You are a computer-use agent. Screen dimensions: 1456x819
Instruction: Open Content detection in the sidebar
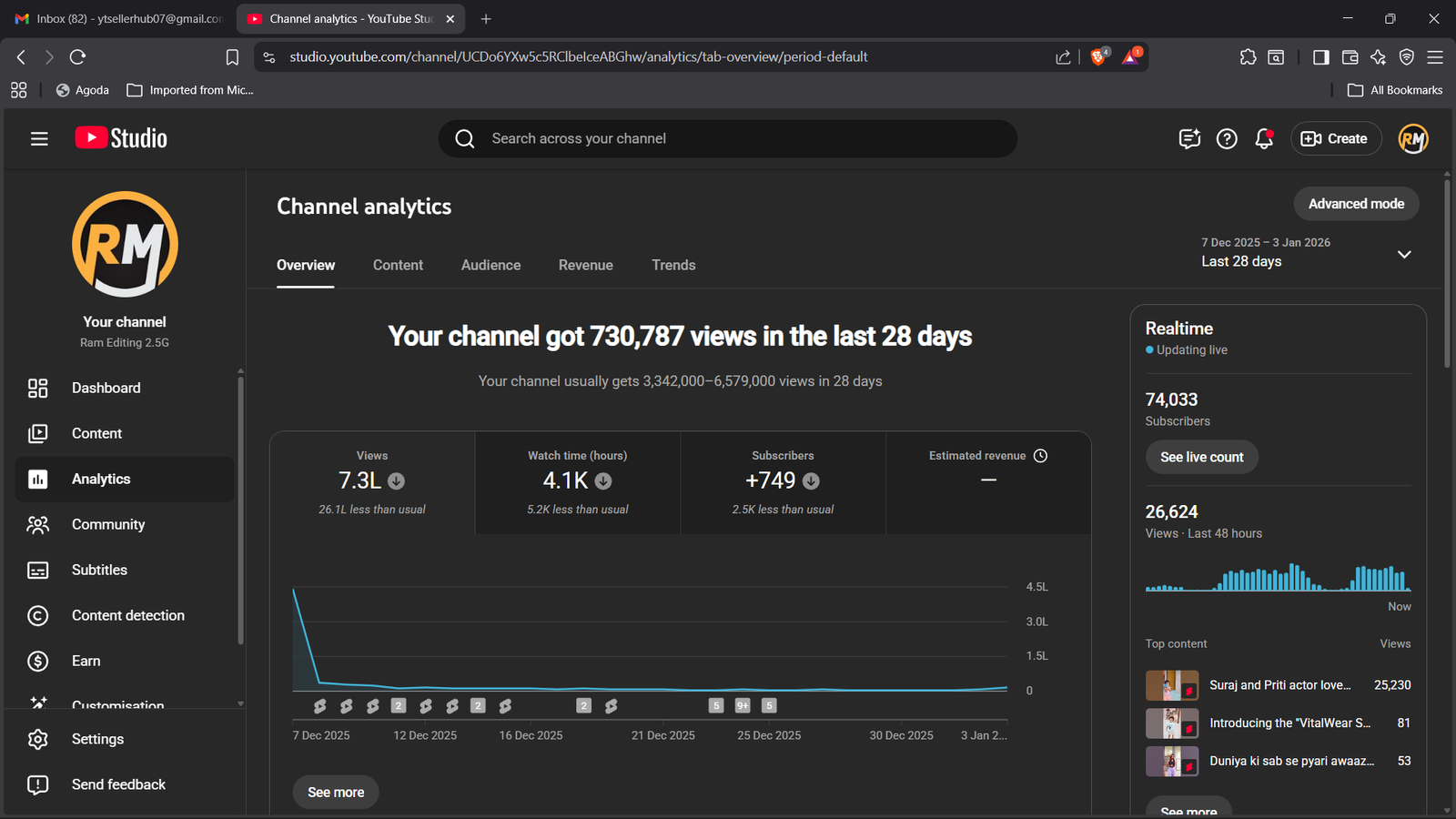127,615
